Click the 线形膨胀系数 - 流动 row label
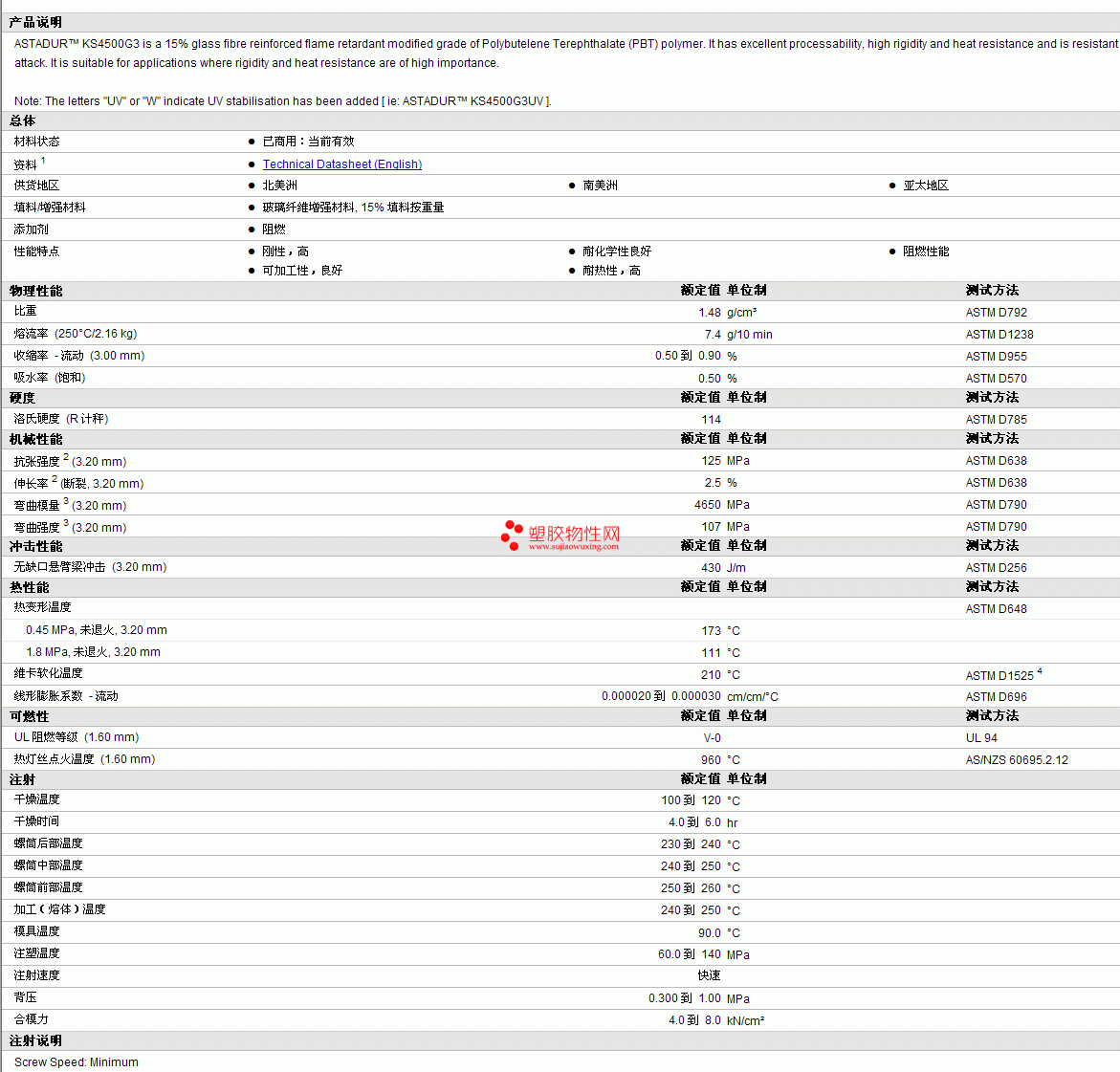This screenshot has height=1072, width=1120. tap(66, 695)
